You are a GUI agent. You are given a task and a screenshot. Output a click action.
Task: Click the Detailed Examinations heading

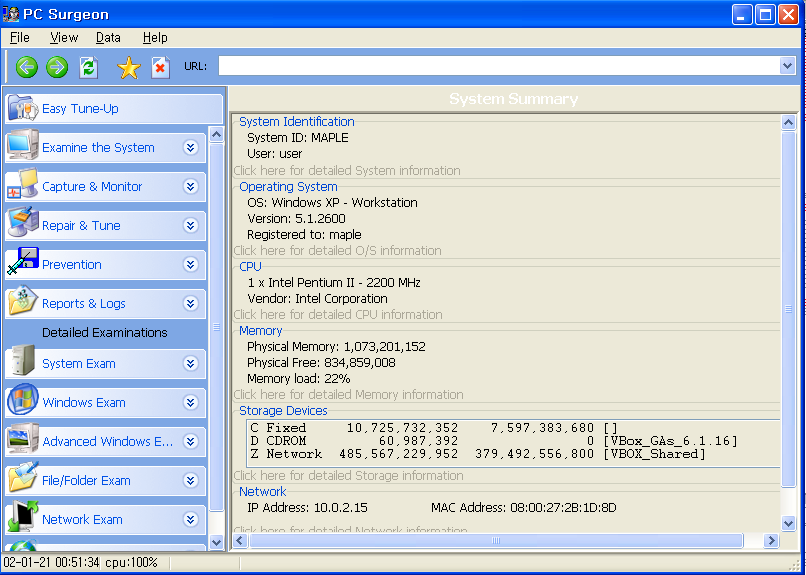click(x=105, y=332)
